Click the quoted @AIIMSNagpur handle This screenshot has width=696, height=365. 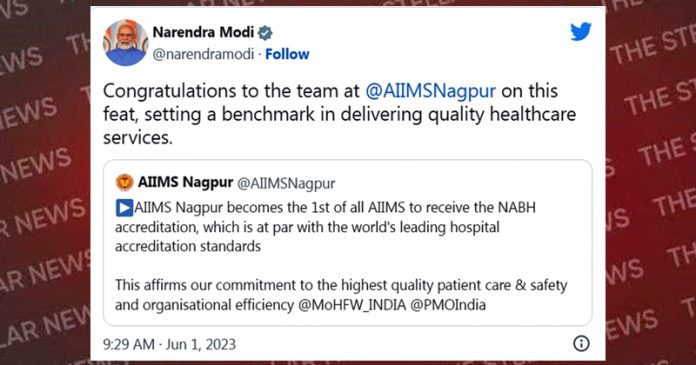286,183
